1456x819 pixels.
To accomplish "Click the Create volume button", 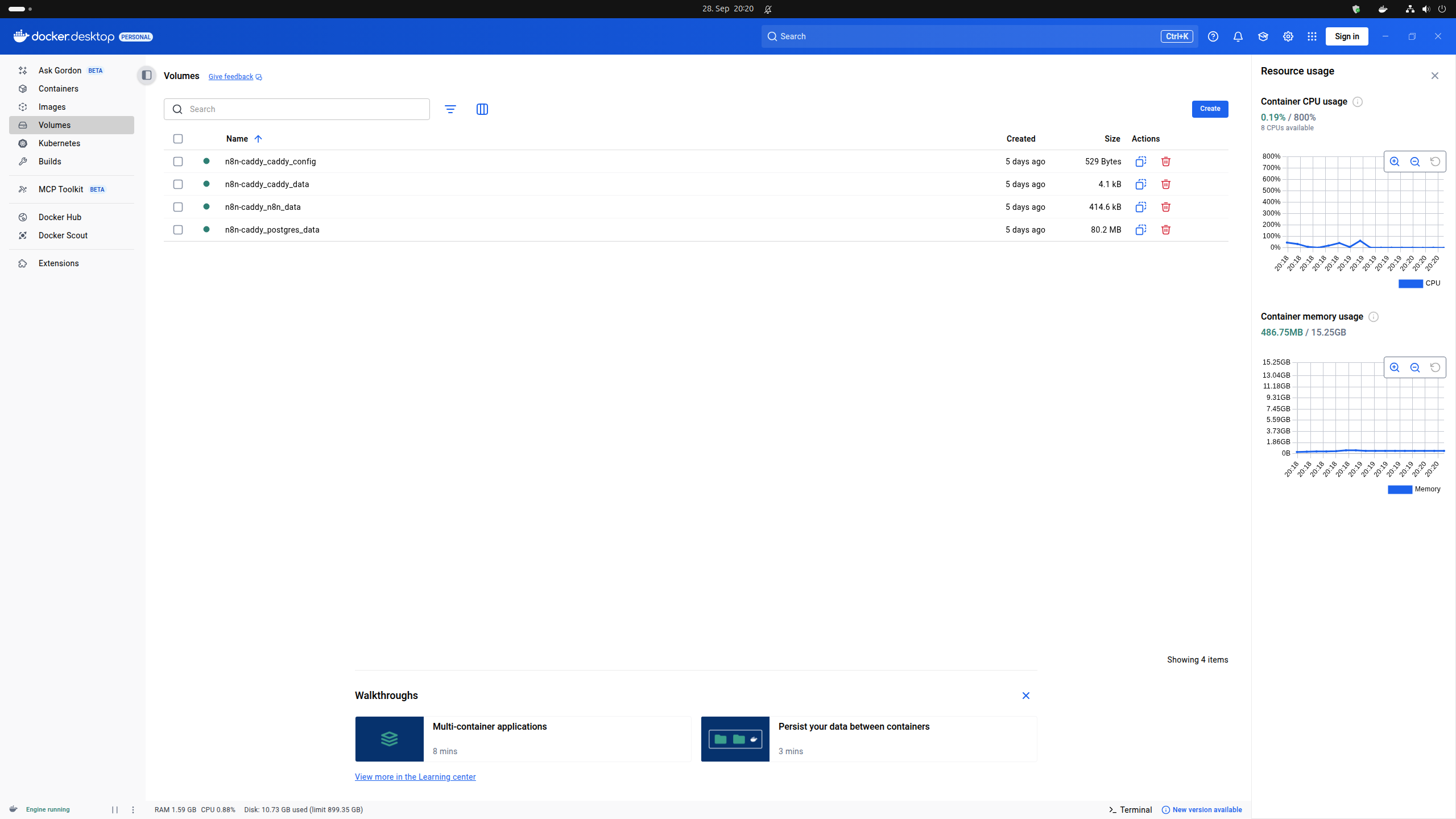I will [1210, 109].
